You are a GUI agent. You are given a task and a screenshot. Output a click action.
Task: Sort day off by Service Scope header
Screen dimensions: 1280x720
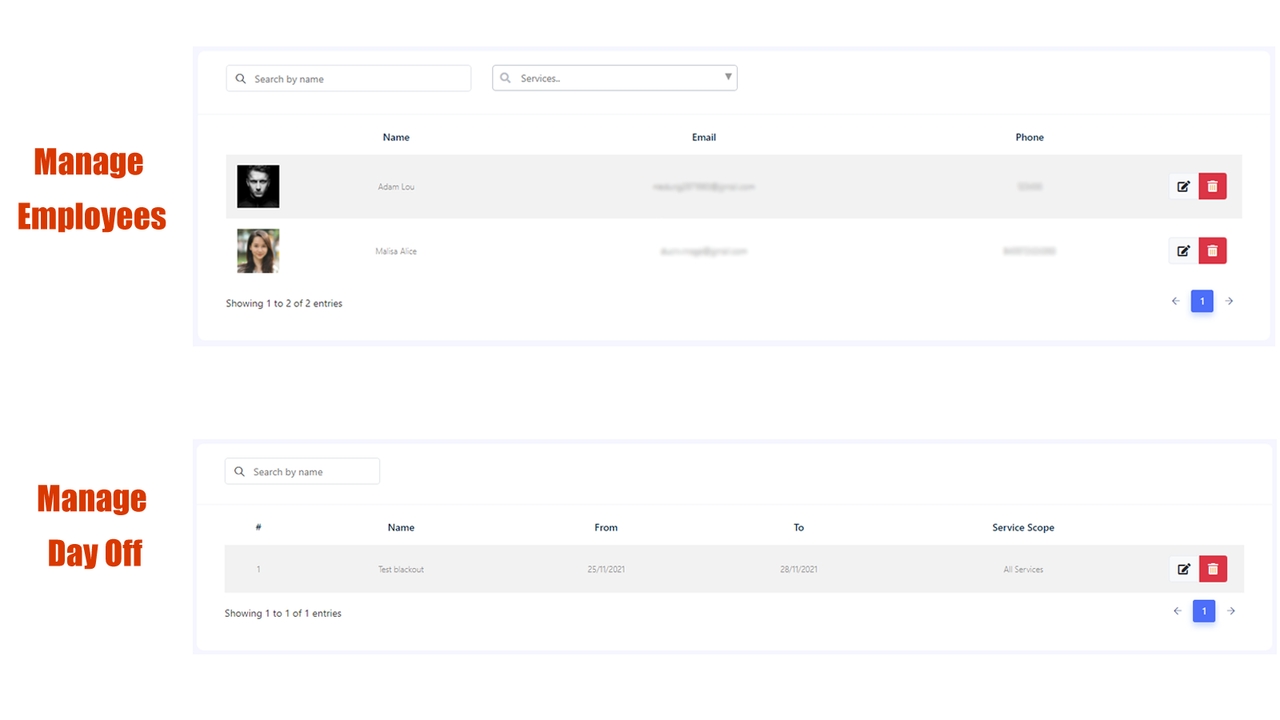(1023, 527)
